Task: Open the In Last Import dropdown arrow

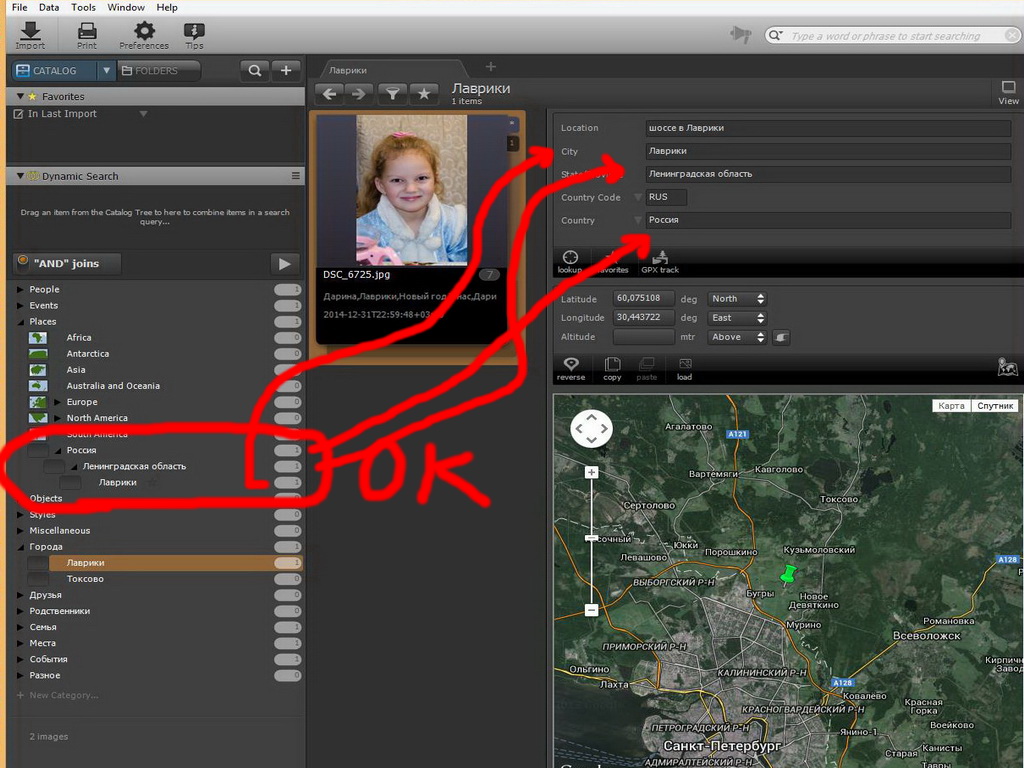Action: (x=143, y=114)
